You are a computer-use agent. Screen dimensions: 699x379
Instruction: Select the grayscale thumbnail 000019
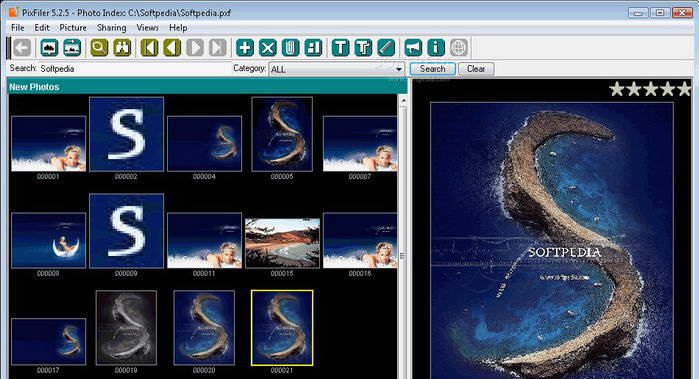(x=126, y=328)
